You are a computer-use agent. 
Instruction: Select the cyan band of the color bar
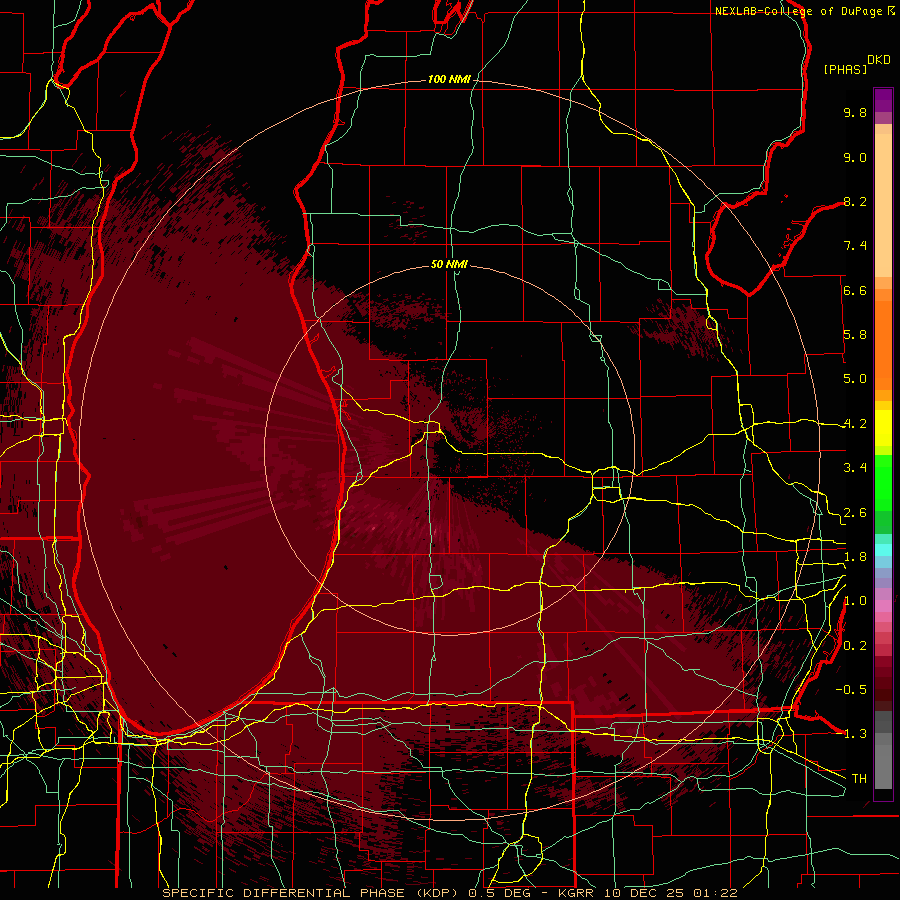click(883, 549)
